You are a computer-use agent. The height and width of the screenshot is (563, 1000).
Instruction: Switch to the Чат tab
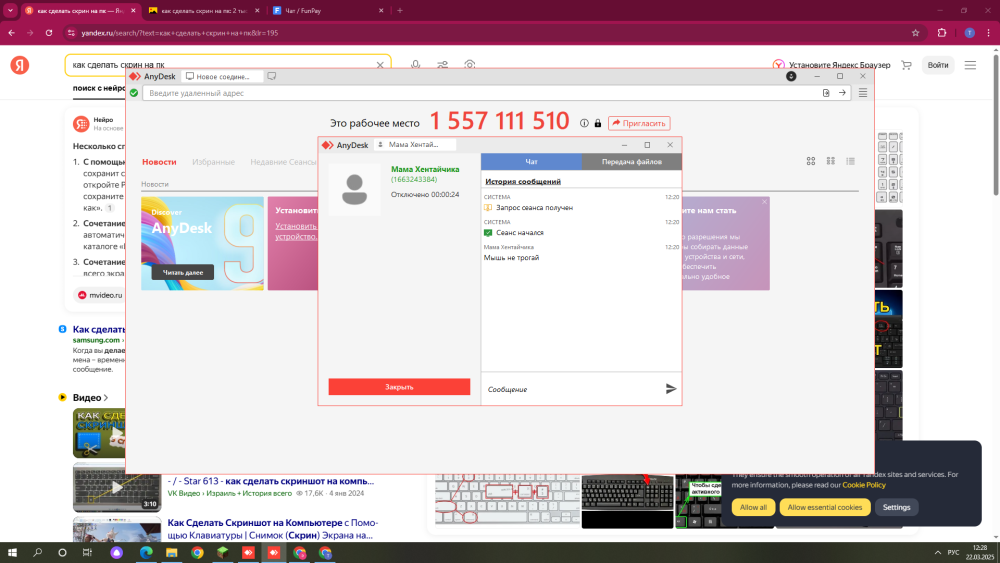coord(531,162)
